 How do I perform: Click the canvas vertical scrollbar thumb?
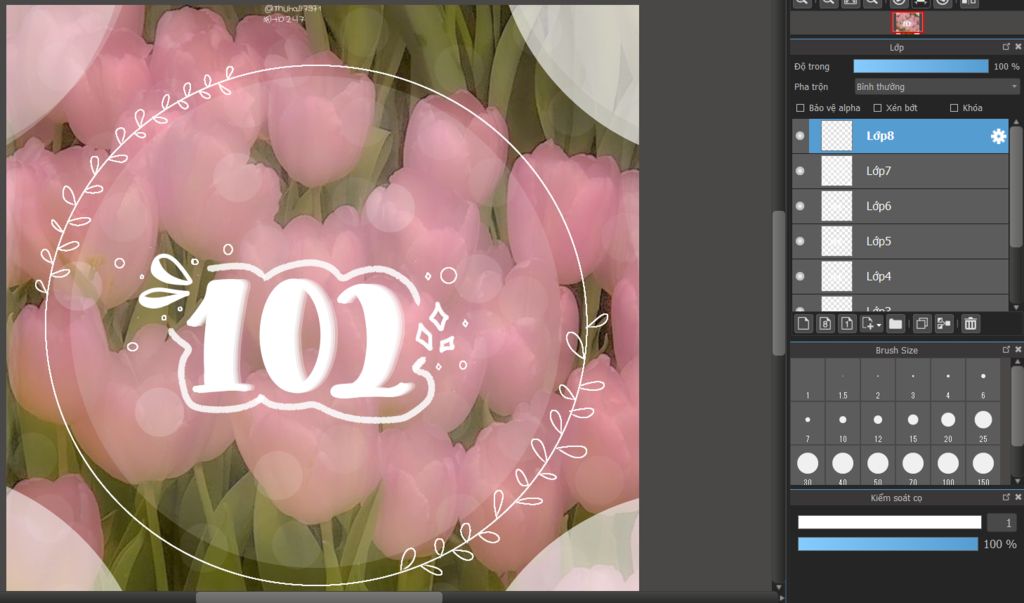click(x=778, y=283)
